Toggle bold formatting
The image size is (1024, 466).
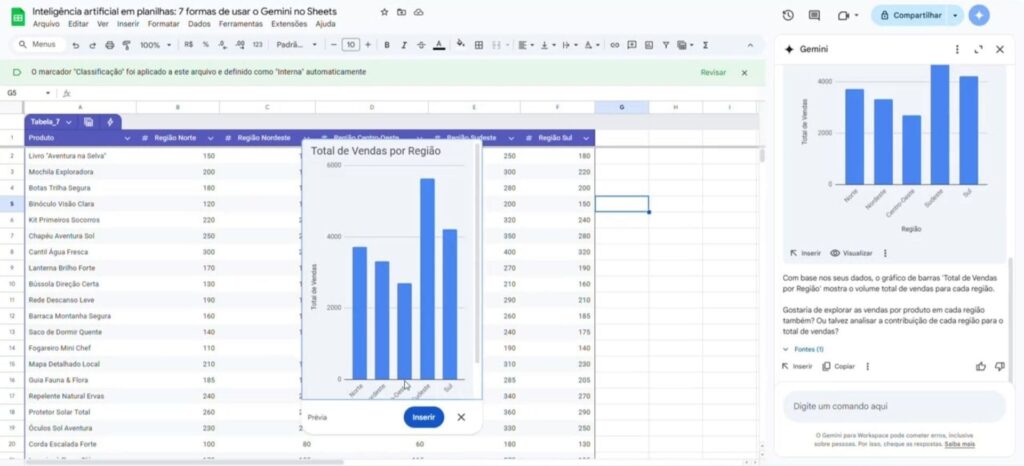coord(387,45)
